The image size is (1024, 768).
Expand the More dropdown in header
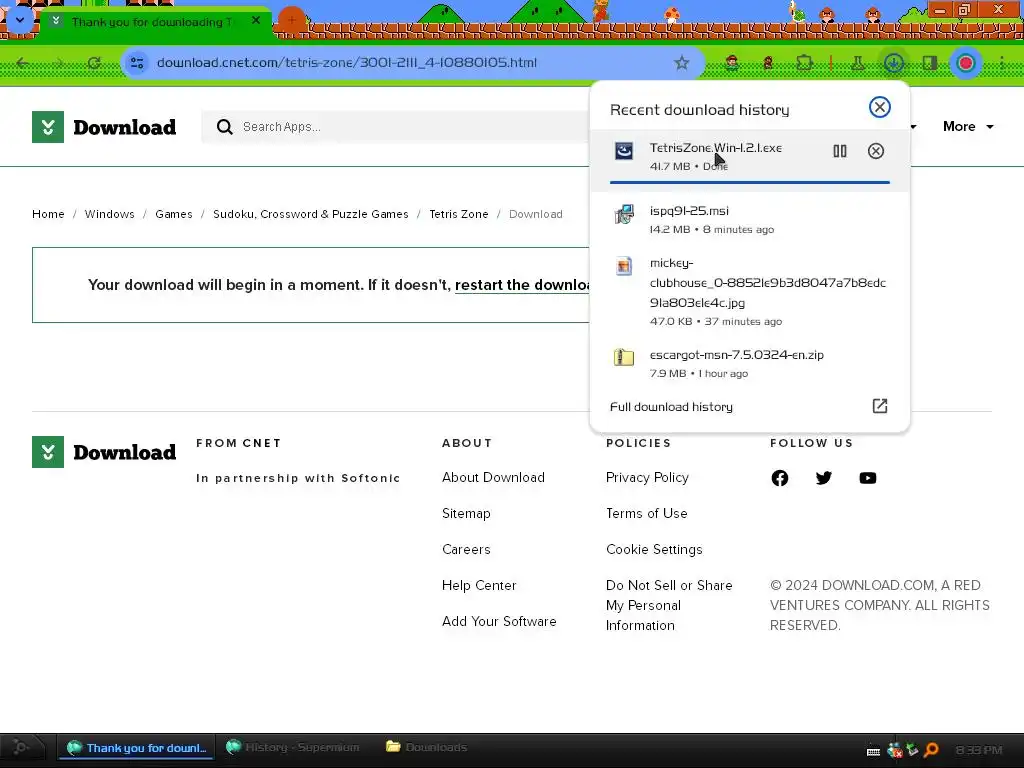point(968,127)
